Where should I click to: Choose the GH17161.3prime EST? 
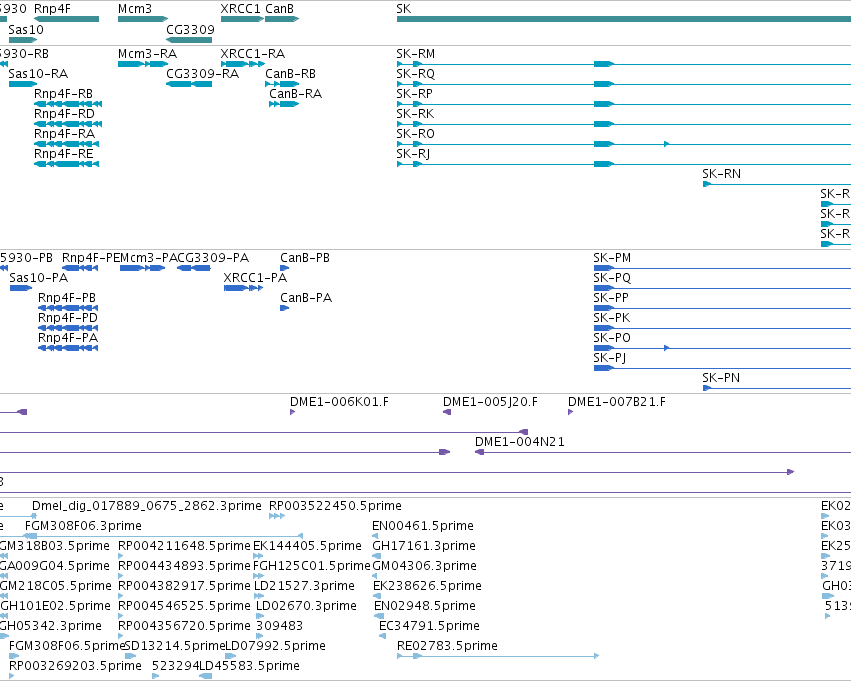point(377,556)
